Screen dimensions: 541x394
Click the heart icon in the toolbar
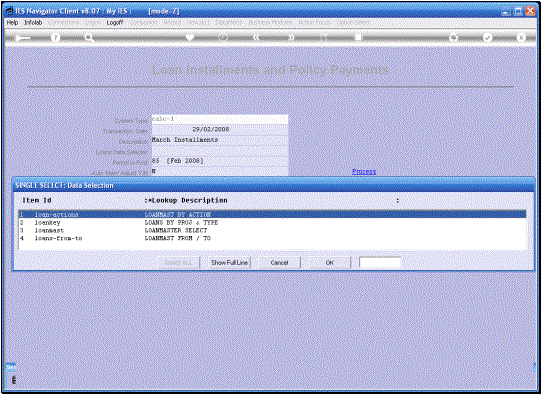pyautogui.click(x=190, y=37)
